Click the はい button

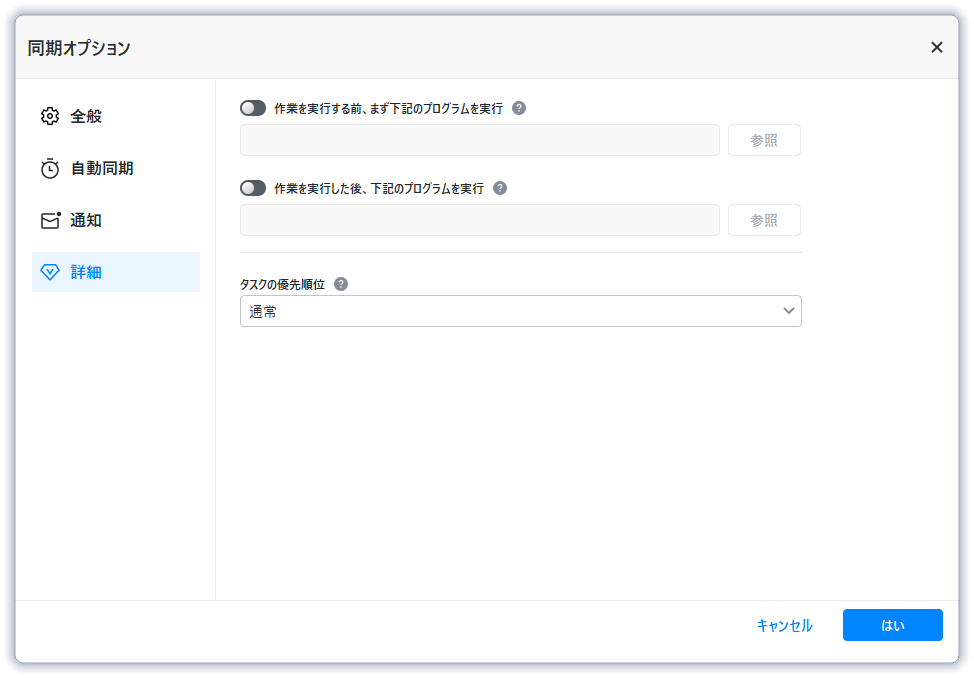coord(892,625)
